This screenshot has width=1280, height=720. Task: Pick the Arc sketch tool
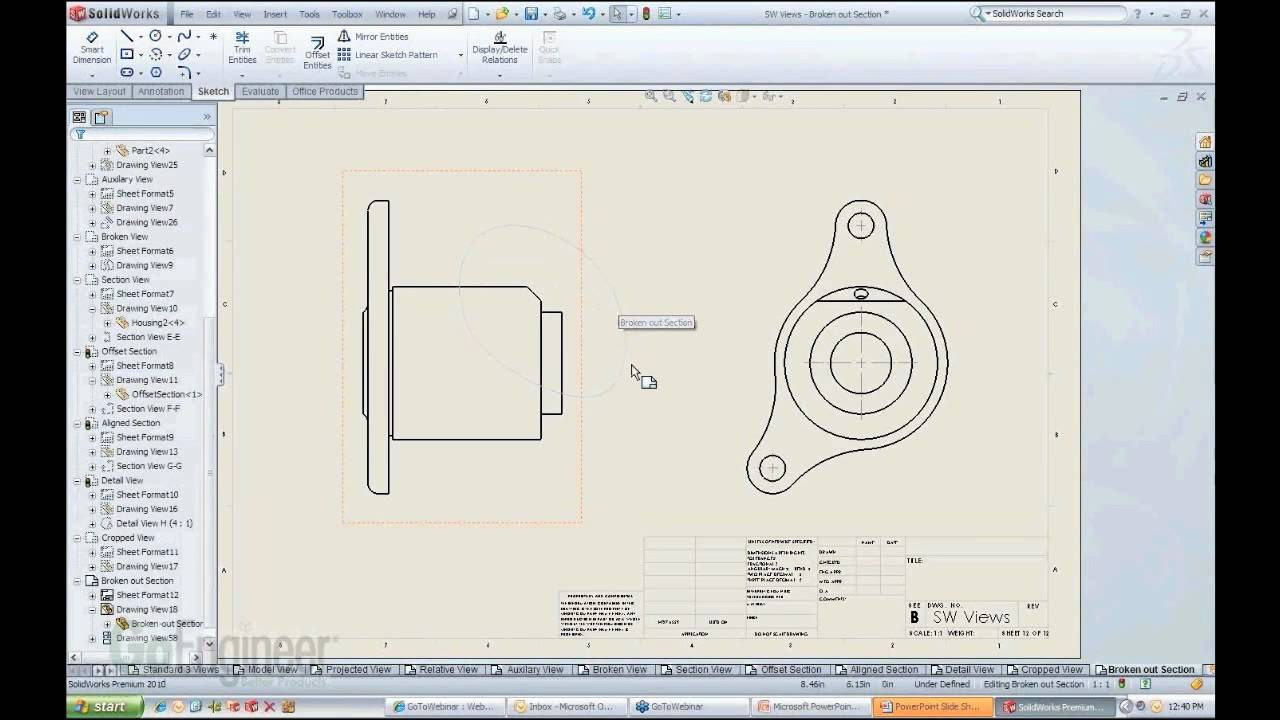pyautogui.click(x=155, y=54)
